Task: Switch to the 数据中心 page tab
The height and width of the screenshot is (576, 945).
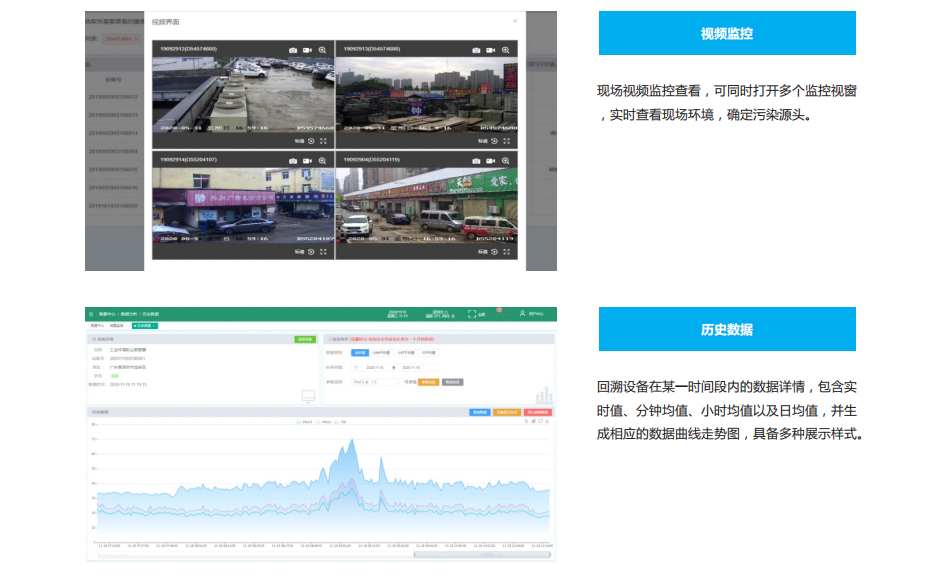Action: (x=97, y=325)
